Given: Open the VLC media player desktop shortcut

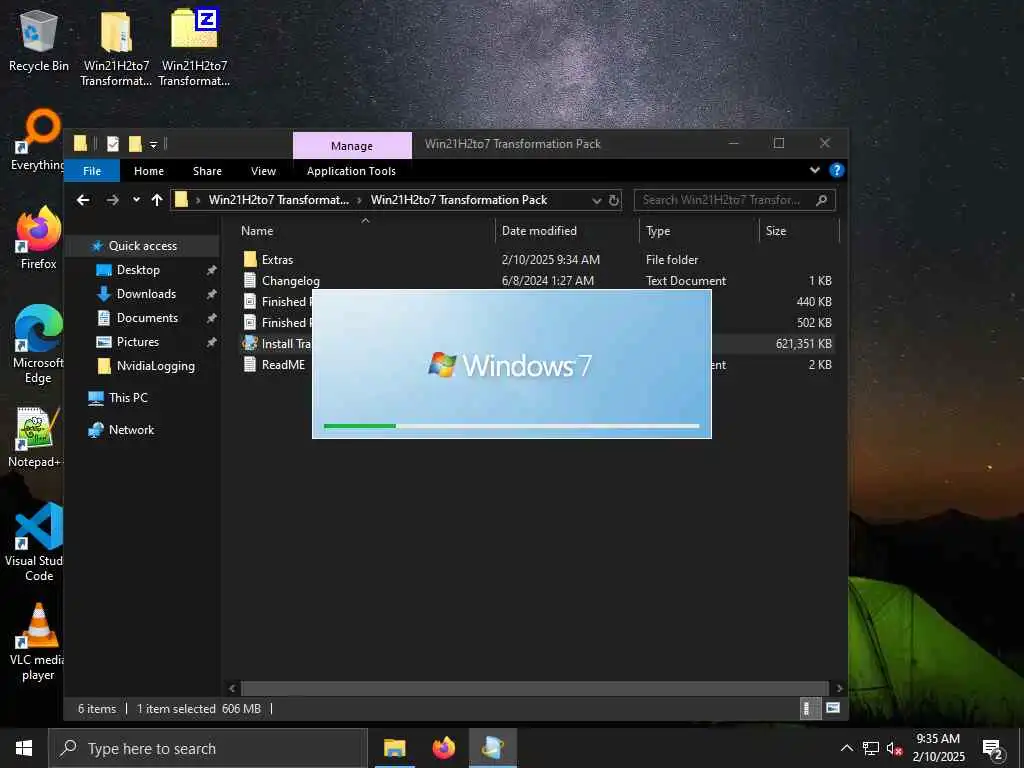Looking at the screenshot, I should (x=37, y=642).
